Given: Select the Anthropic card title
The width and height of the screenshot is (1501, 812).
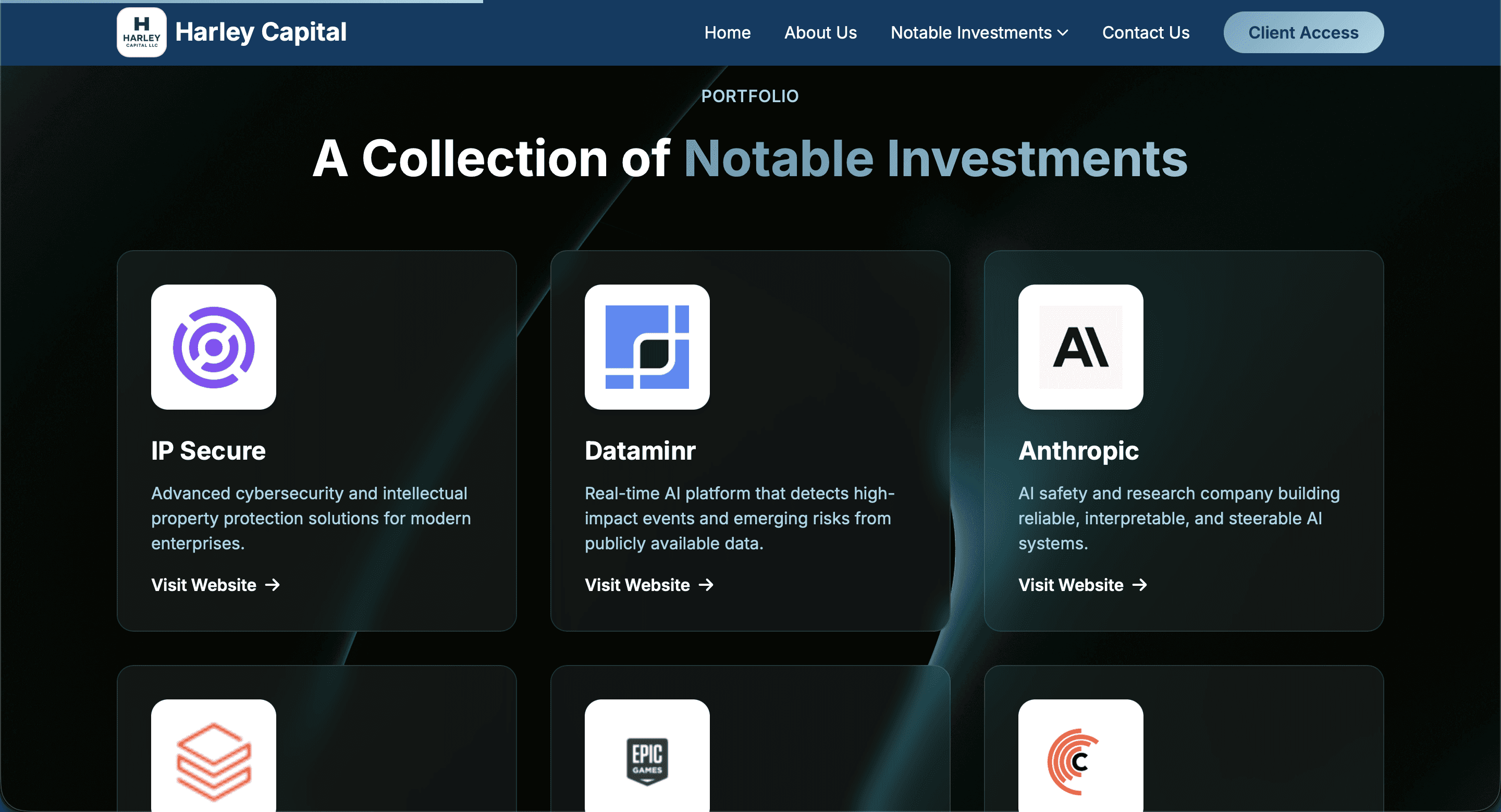Looking at the screenshot, I should pyautogui.click(x=1078, y=451).
